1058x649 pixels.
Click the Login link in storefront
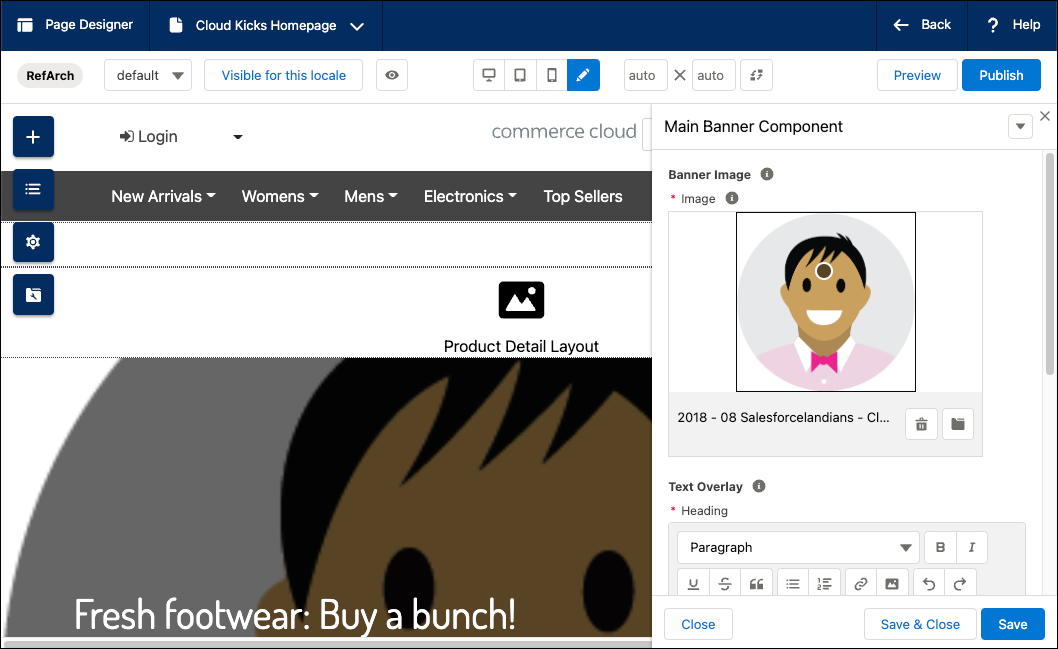tap(148, 137)
